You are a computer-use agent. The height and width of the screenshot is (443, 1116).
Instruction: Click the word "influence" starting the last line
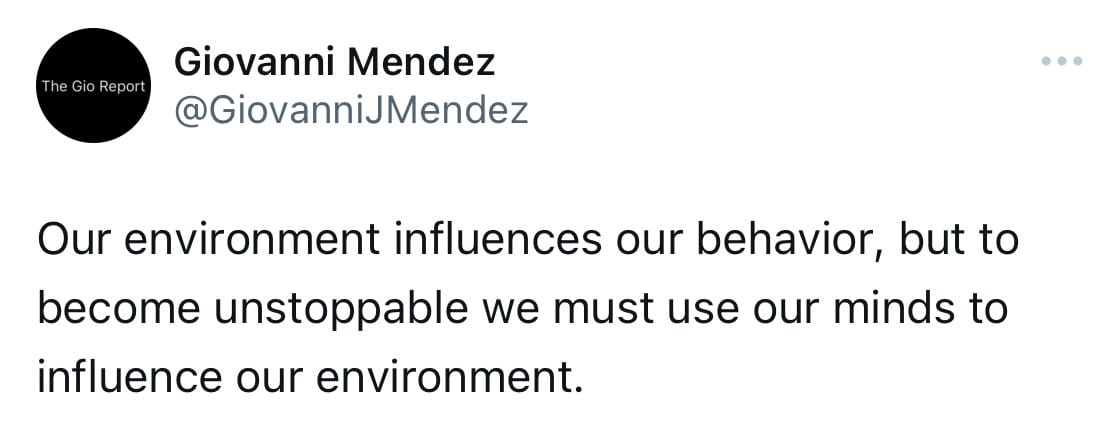coord(128,376)
